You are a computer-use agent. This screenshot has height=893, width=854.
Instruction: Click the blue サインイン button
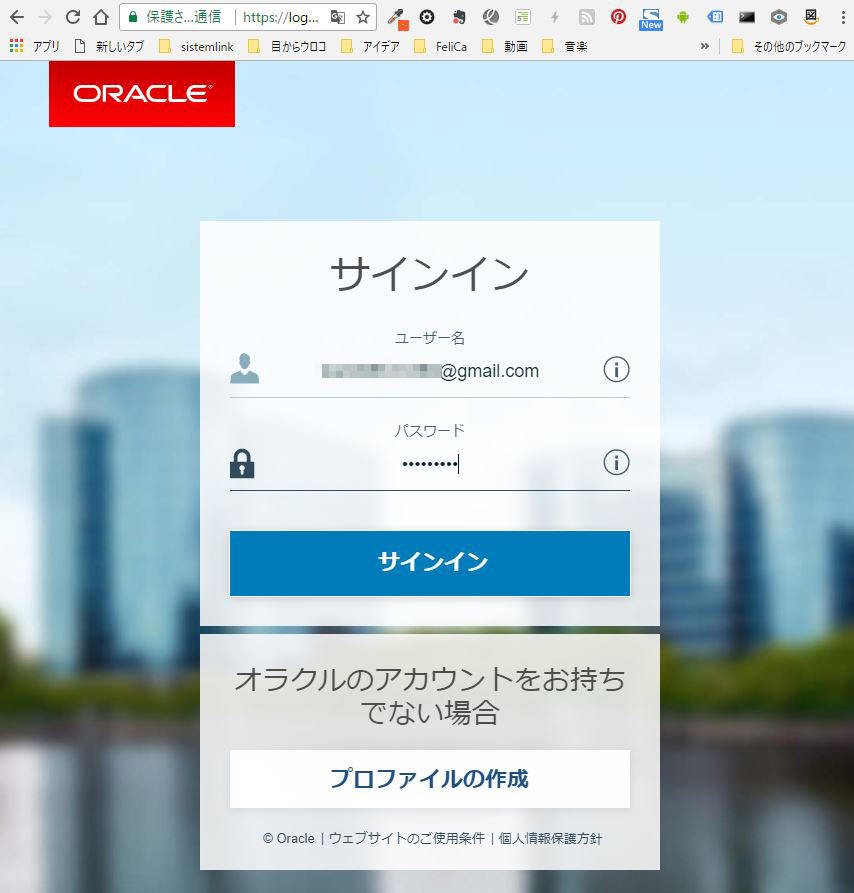click(x=430, y=563)
